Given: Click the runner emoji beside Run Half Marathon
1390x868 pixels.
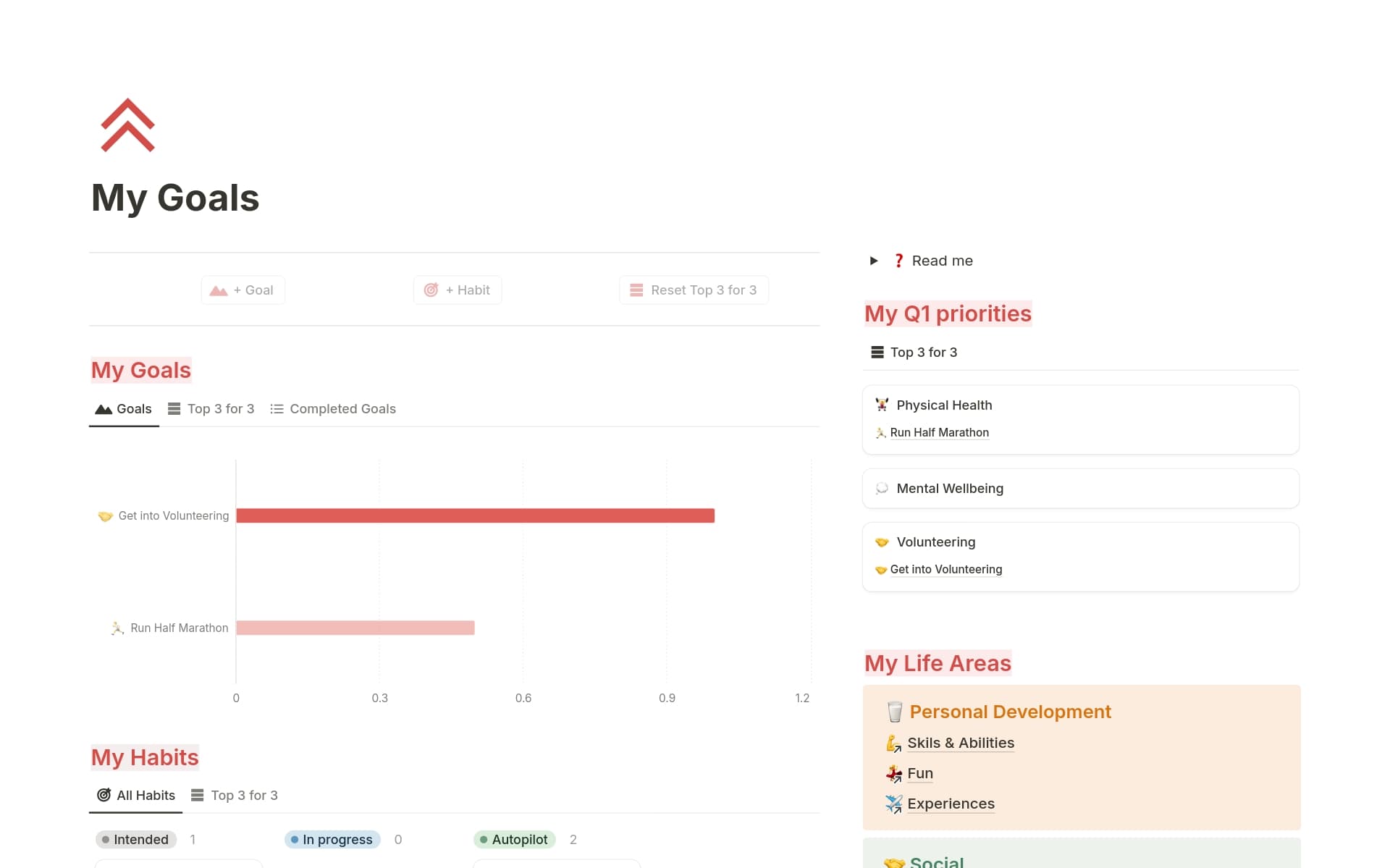Looking at the screenshot, I should pos(880,432).
